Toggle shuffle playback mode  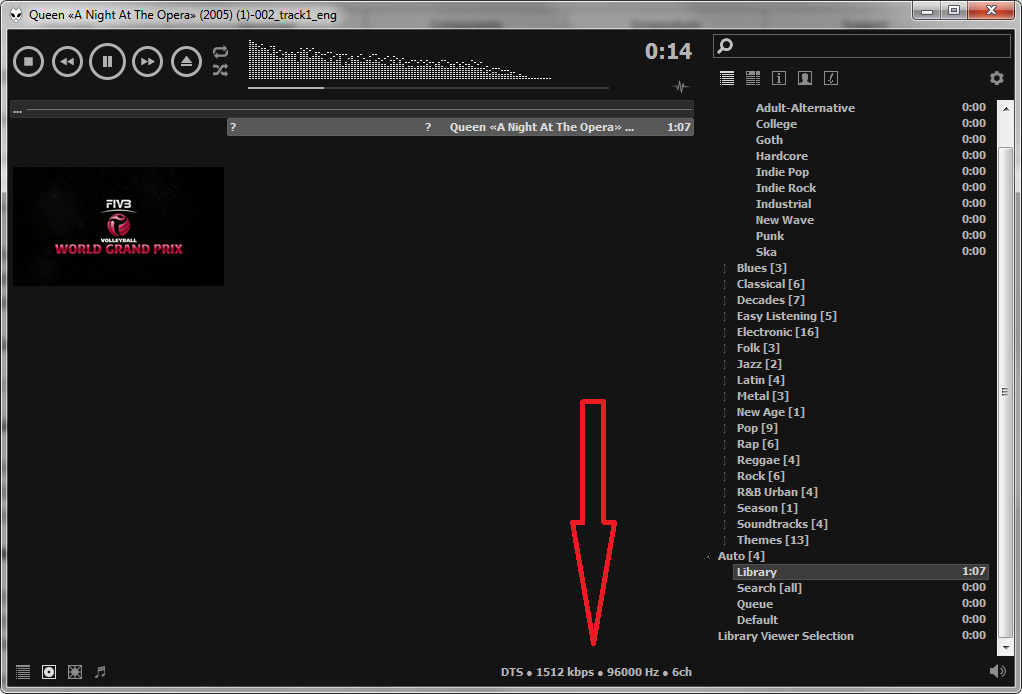pyautogui.click(x=220, y=70)
